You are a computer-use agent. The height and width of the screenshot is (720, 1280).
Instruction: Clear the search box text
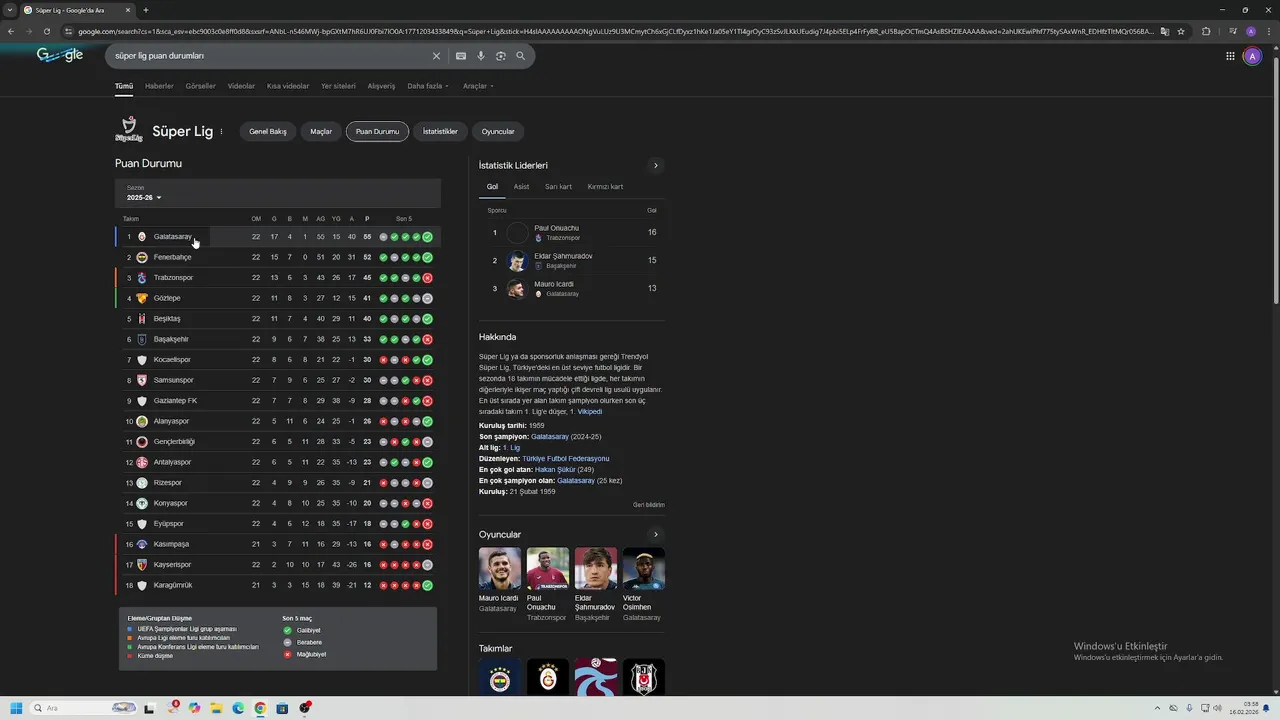(x=436, y=56)
